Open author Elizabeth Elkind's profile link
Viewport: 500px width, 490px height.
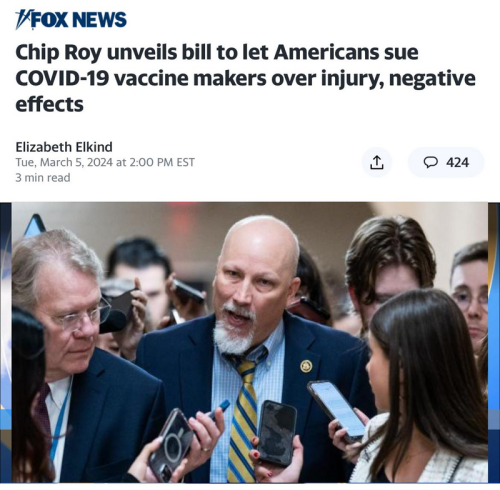[64, 147]
